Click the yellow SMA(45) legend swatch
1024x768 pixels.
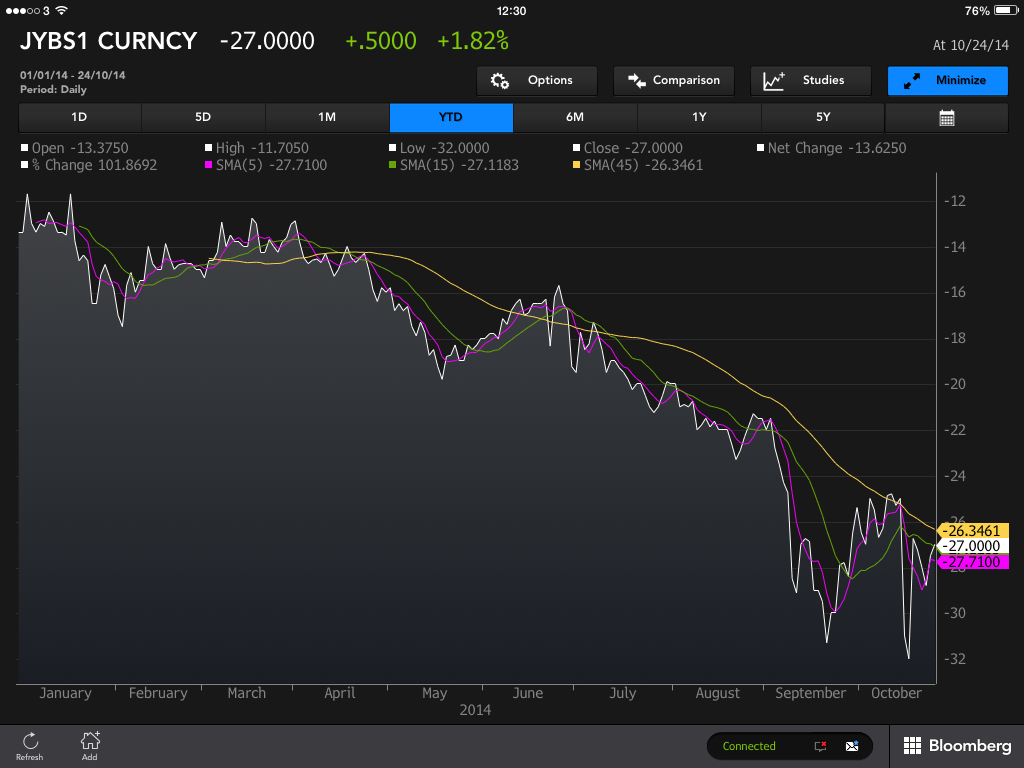577,165
